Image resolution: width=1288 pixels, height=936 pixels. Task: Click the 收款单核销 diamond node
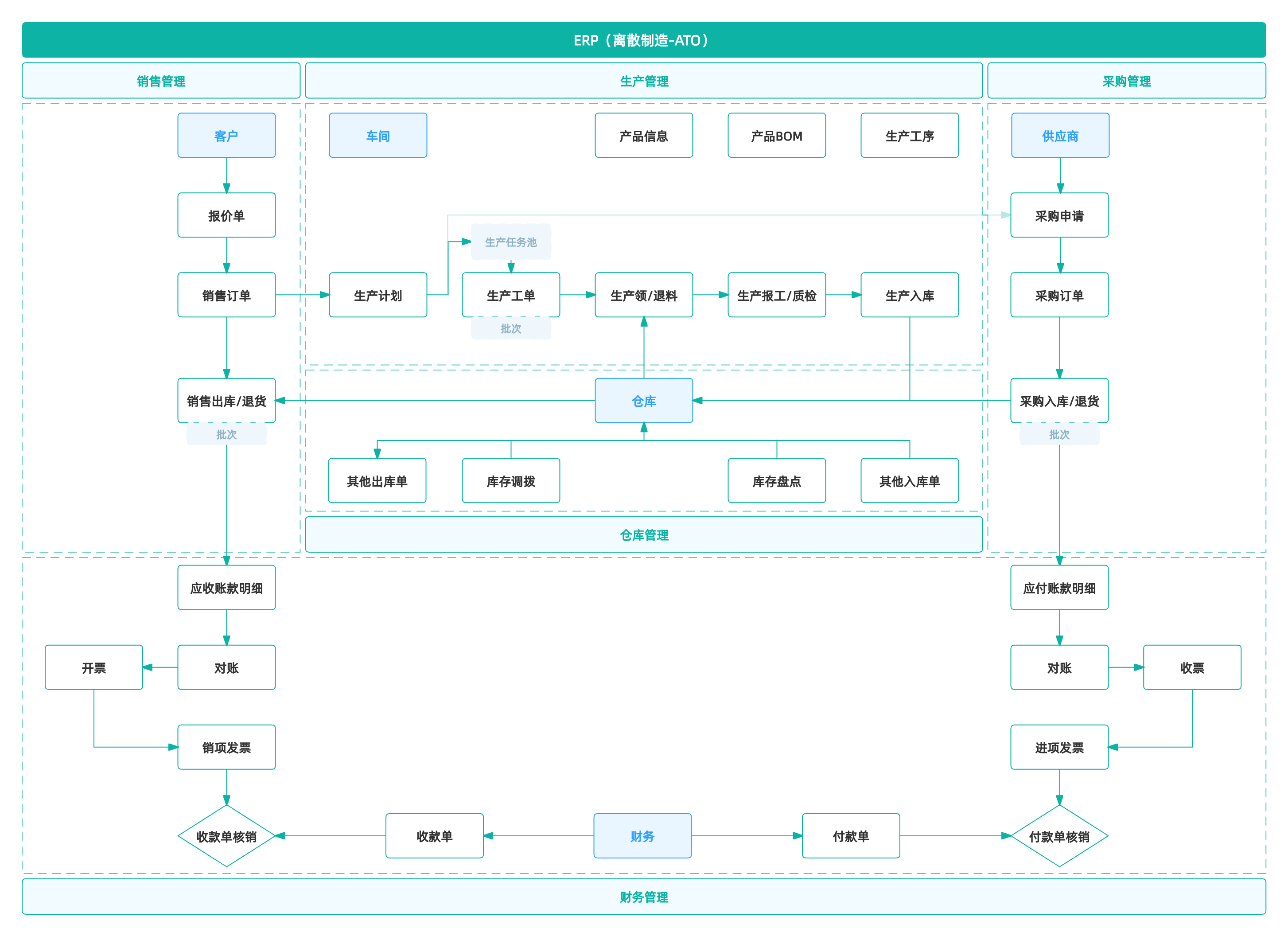pyautogui.click(x=226, y=836)
